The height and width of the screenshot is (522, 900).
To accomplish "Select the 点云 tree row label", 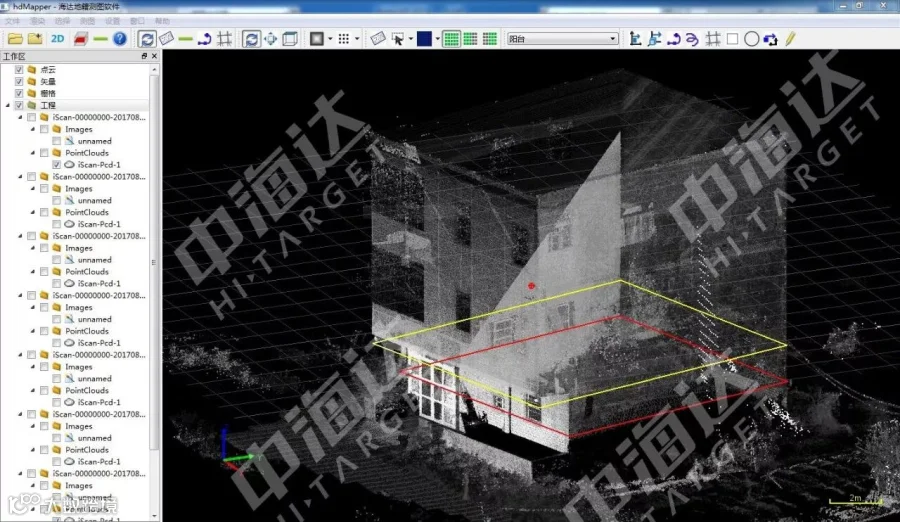I will (48, 69).
